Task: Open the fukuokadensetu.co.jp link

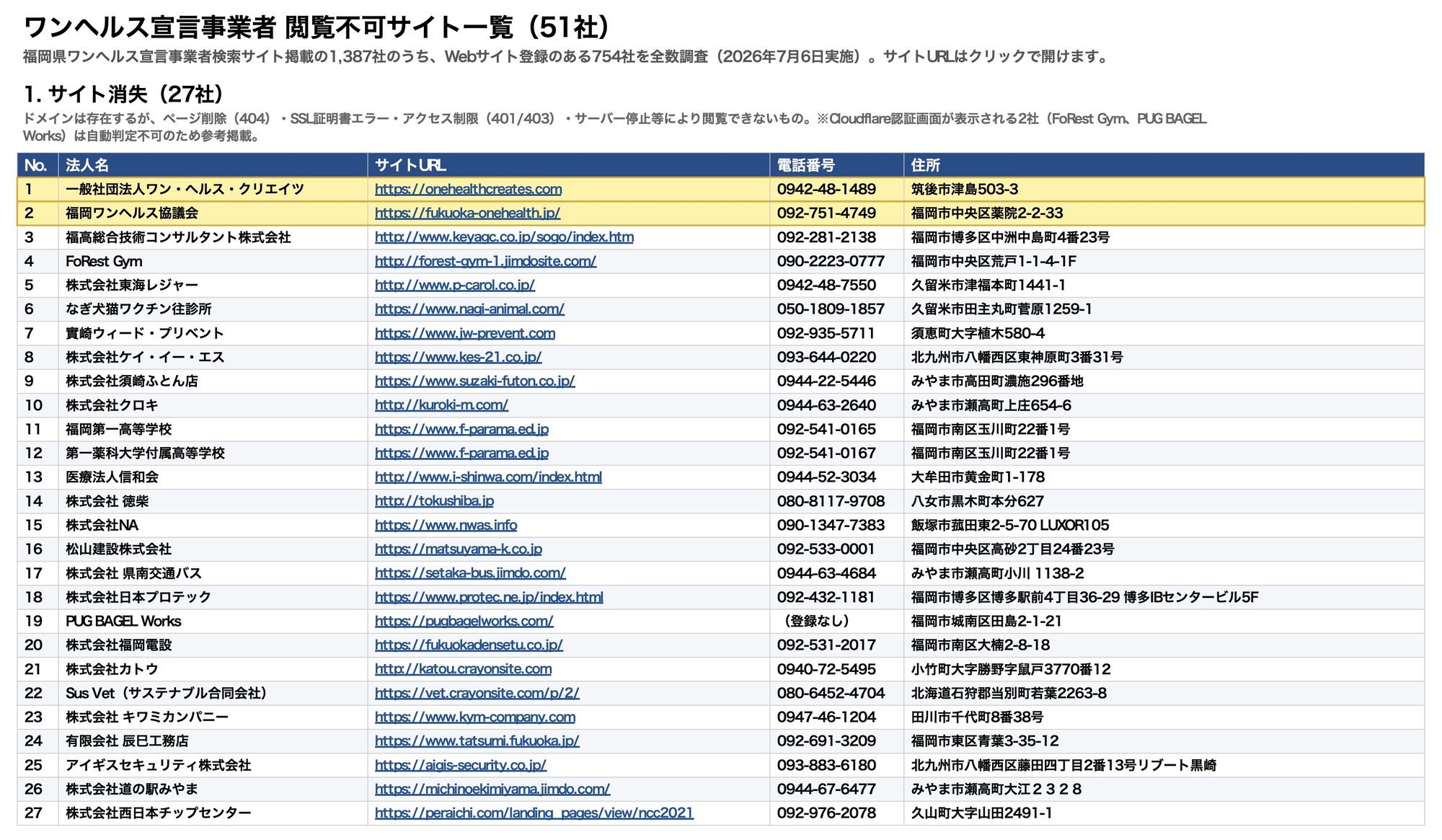Action: pos(469,645)
